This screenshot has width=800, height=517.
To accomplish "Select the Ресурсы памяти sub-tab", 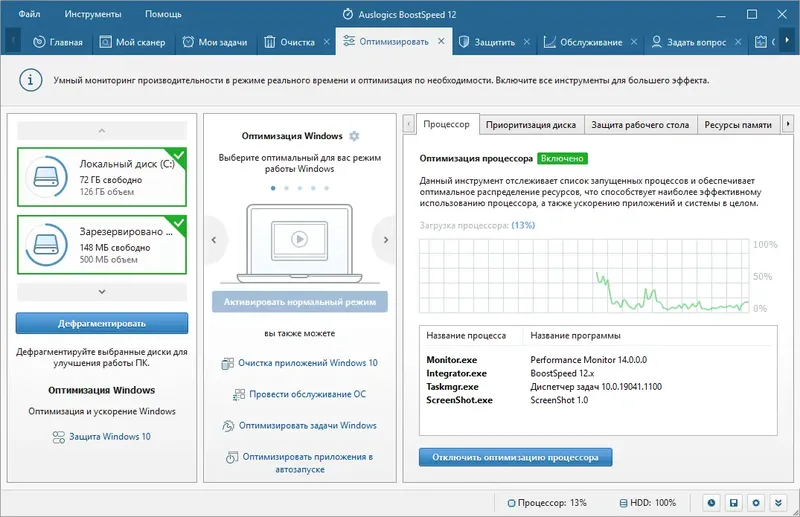I will [x=738, y=125].
